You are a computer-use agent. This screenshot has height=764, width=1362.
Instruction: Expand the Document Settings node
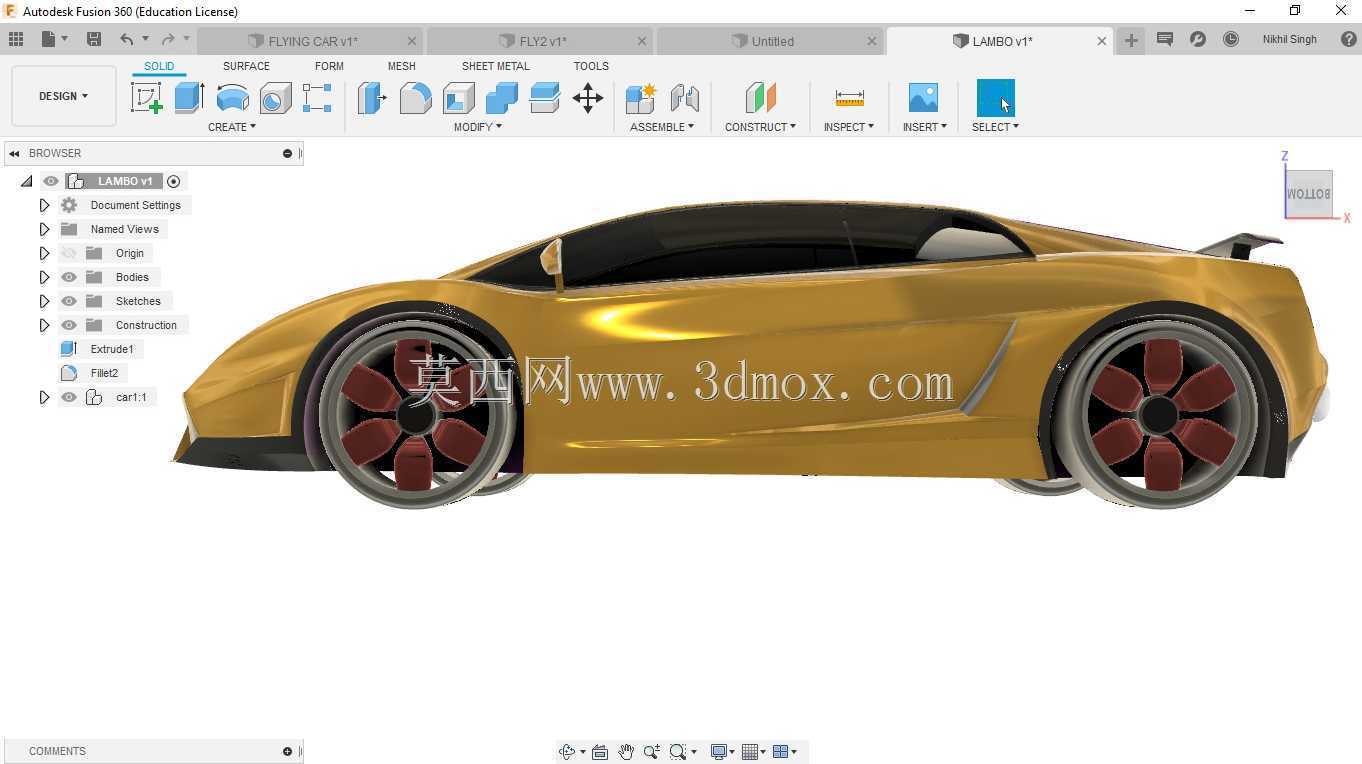[44, 205]
